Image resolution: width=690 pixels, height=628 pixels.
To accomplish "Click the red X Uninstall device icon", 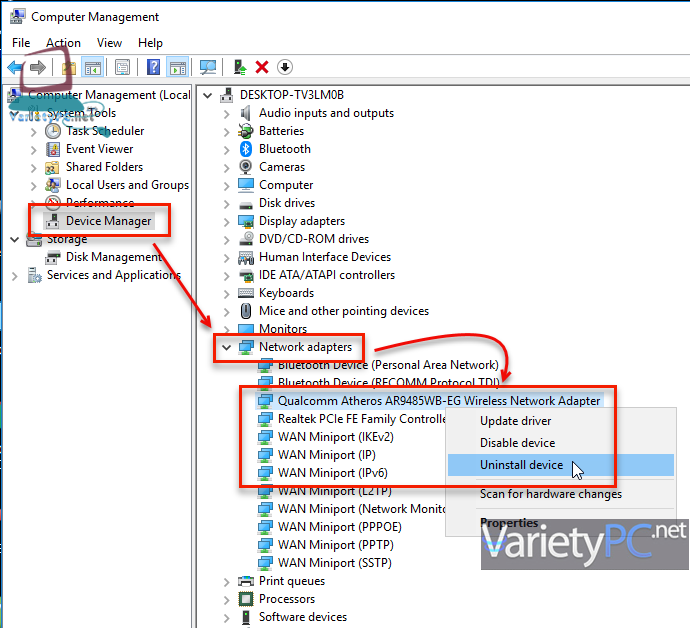I will [x=262, y=67].
